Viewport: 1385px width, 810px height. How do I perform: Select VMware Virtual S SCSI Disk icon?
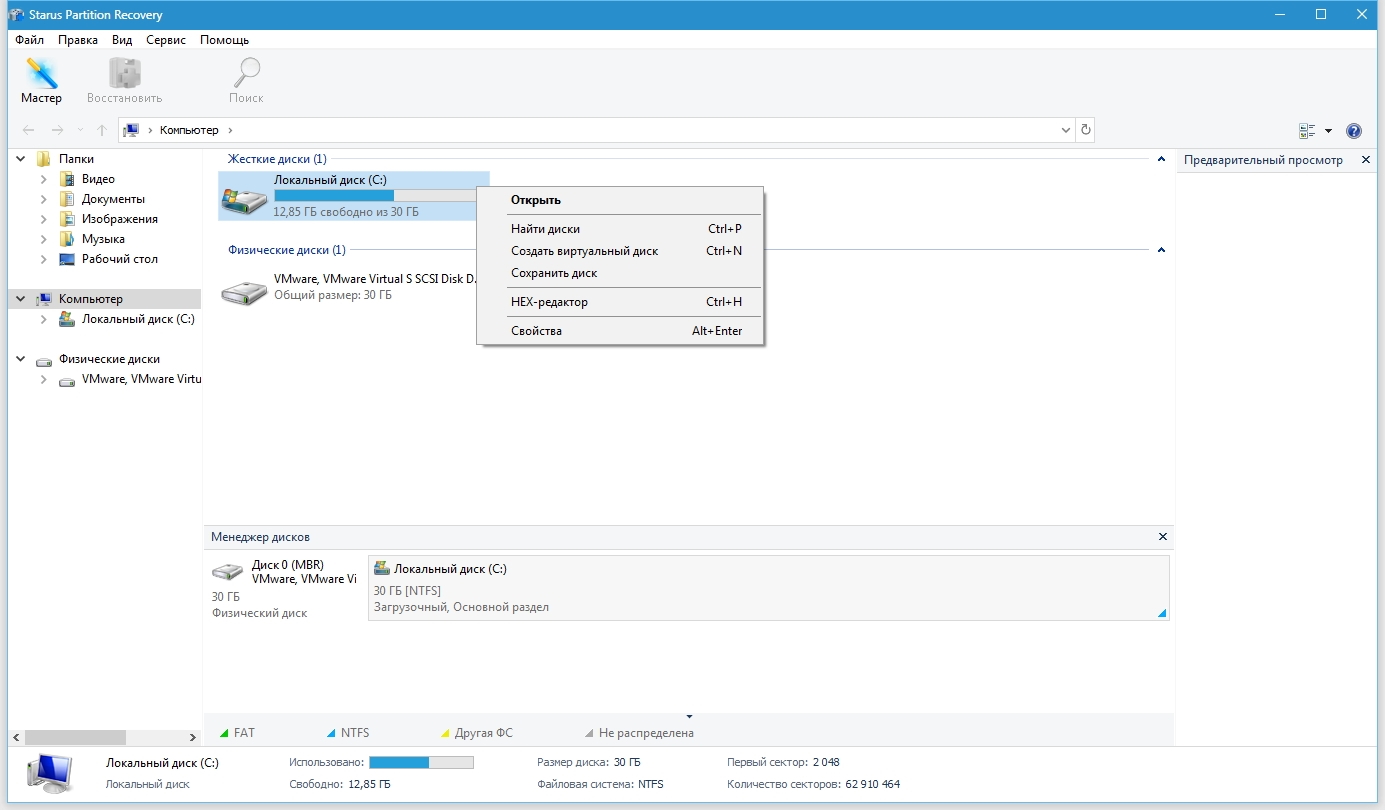point(244,290)
